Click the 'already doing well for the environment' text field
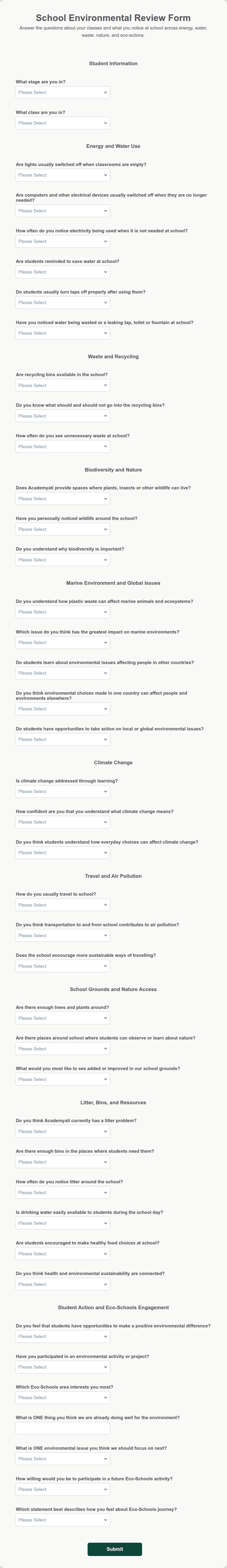Image resolution: width=227 pixels, height=1568 pixels. (x=63, y=1428)
